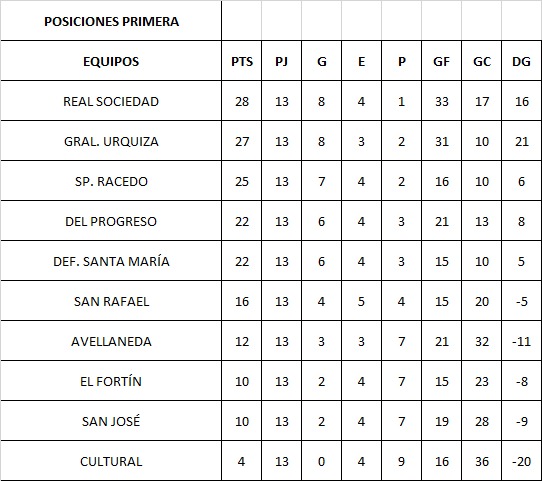Viewport: 542px width, 481px height.
Task: Select Cultural's -20 goal difference cell
Action: 521,461
